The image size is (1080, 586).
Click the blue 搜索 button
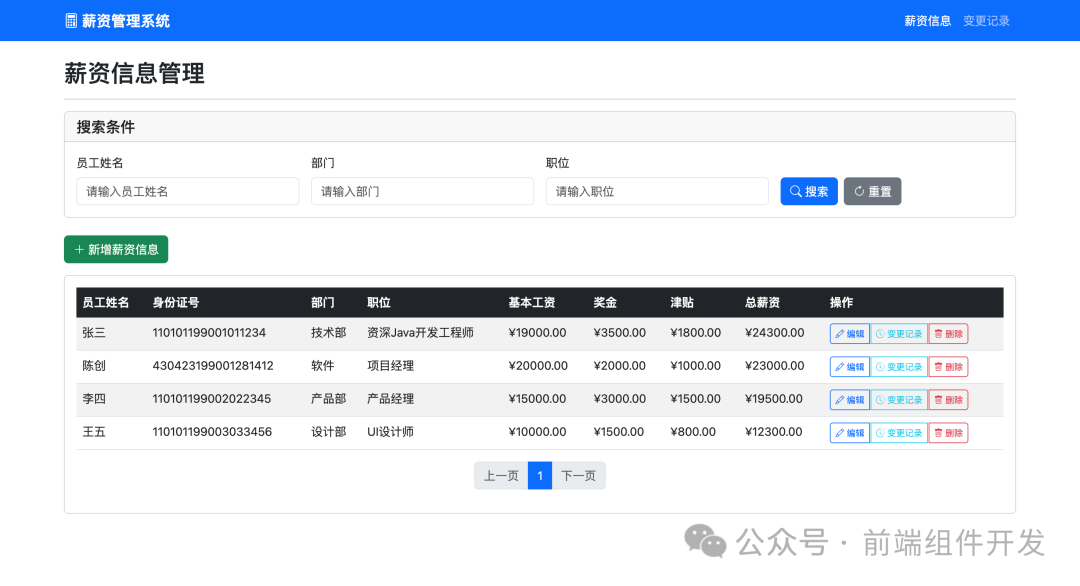(x=809, y=191)
